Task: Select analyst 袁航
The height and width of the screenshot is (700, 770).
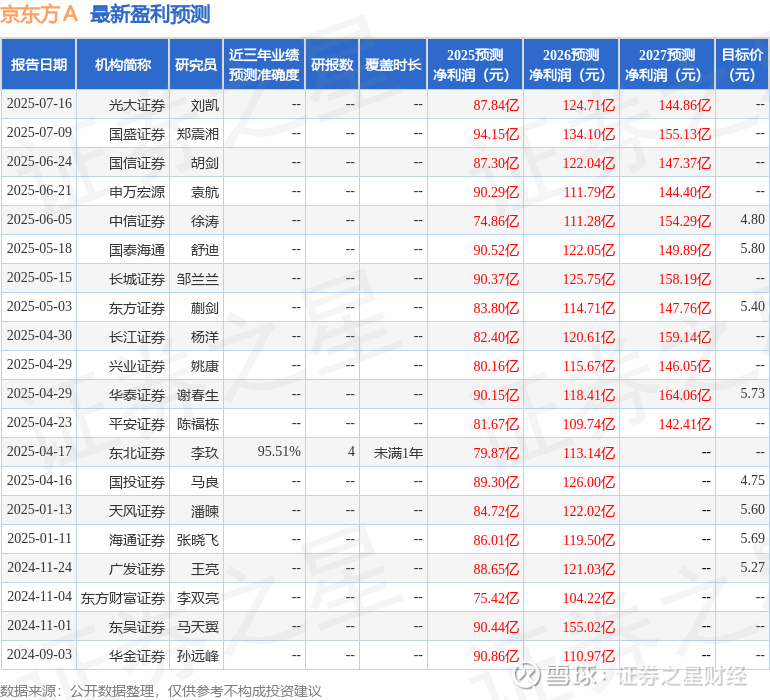Action: tap(205, 192)
